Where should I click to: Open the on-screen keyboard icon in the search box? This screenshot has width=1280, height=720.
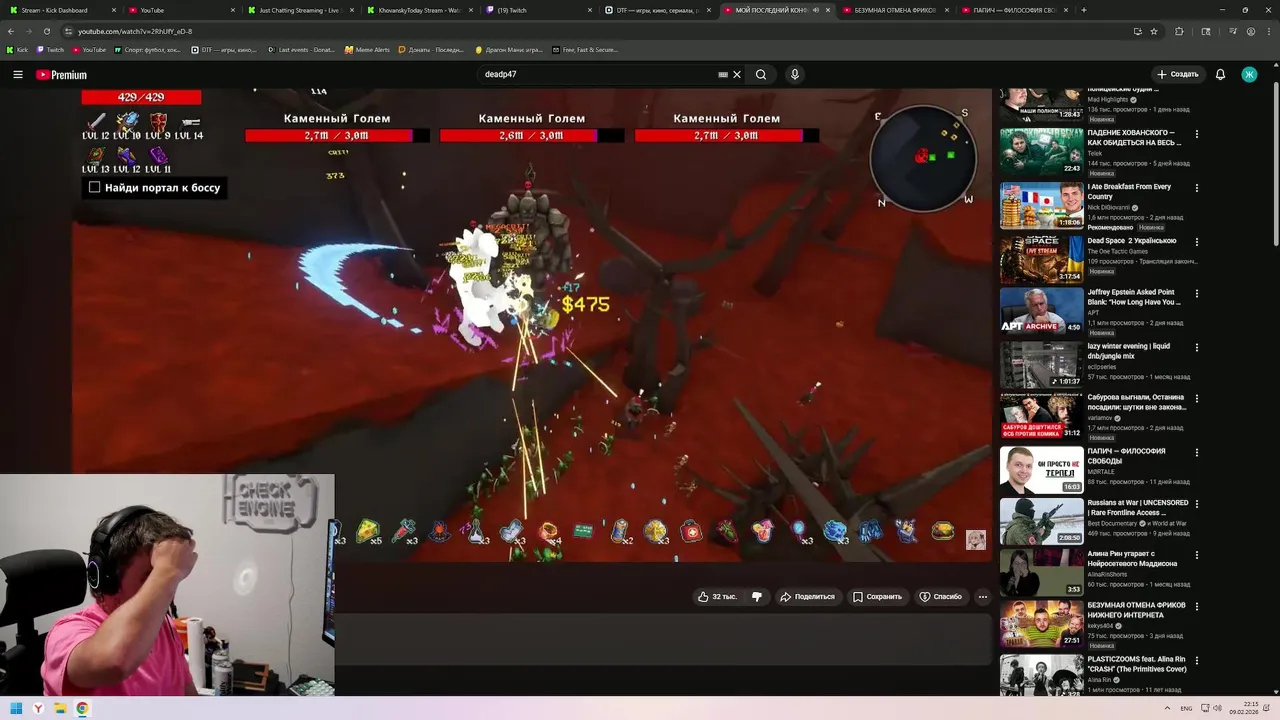[x=722, y=74]
